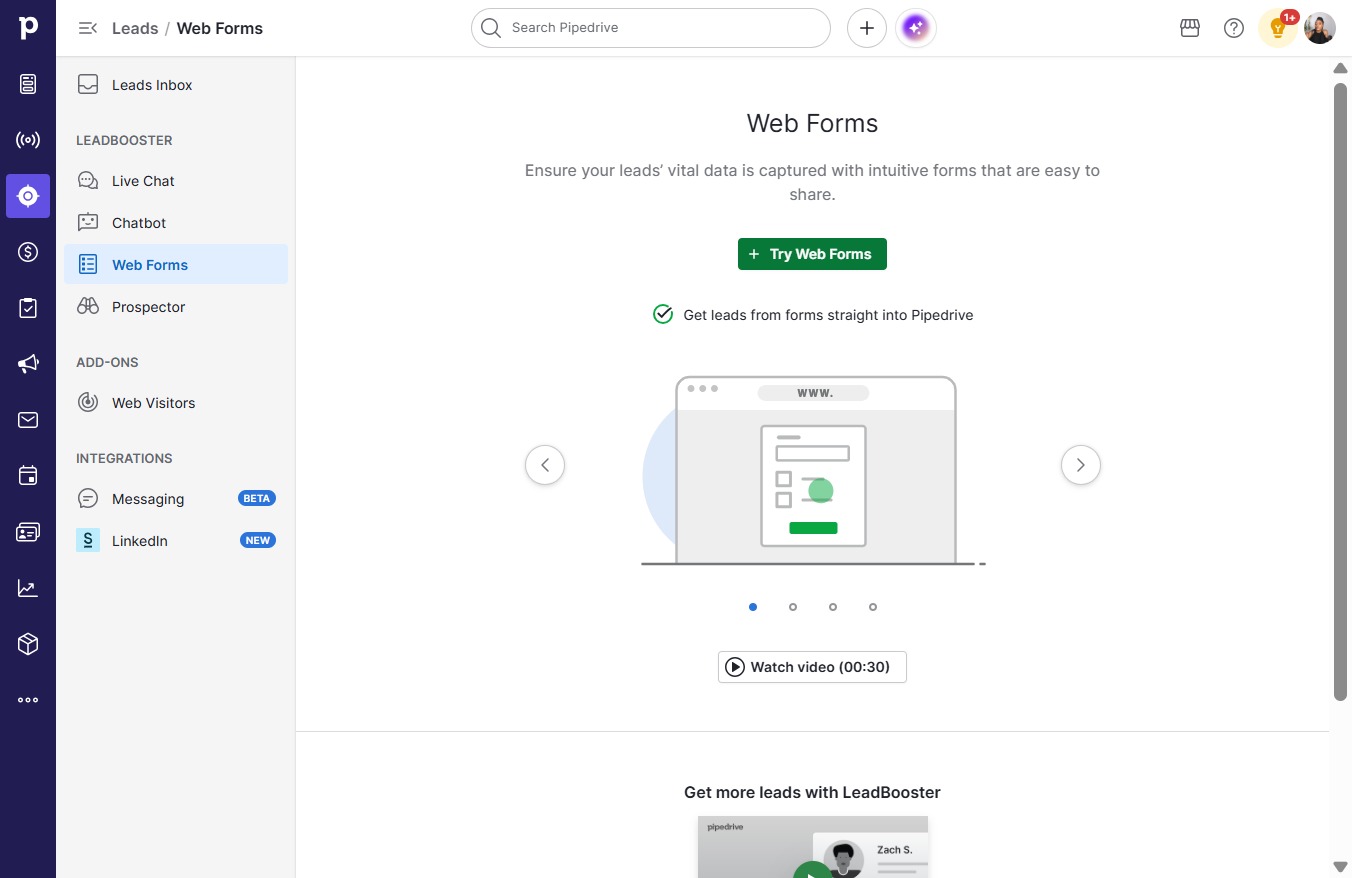Open the AI assistant sparkle icon
Screen dimensions: 1352x878
[916, 28]
